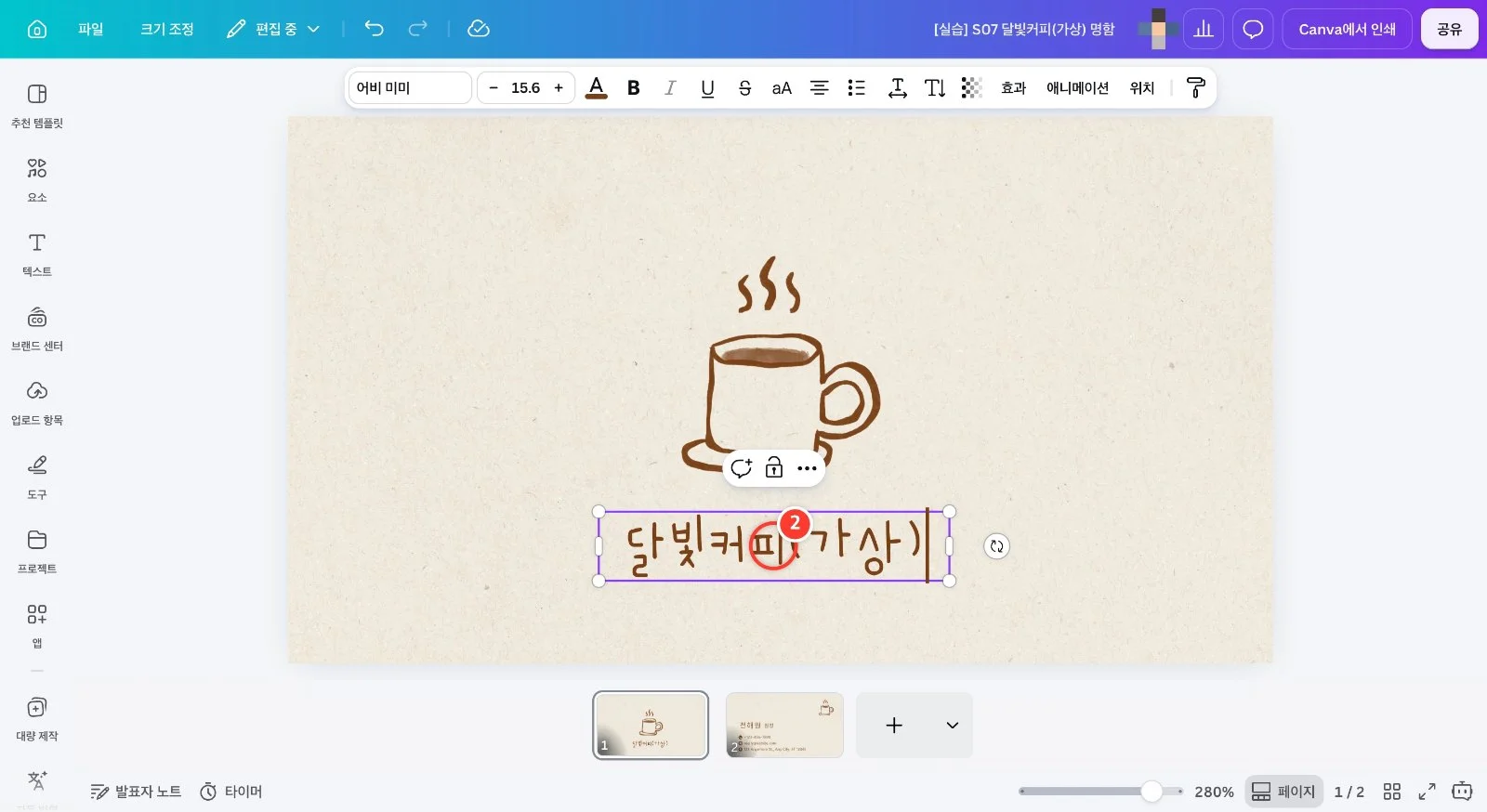This screenshot has height=812, width=1487.
Task: Check cloud save status icon
Action: [x=479, y=29]
